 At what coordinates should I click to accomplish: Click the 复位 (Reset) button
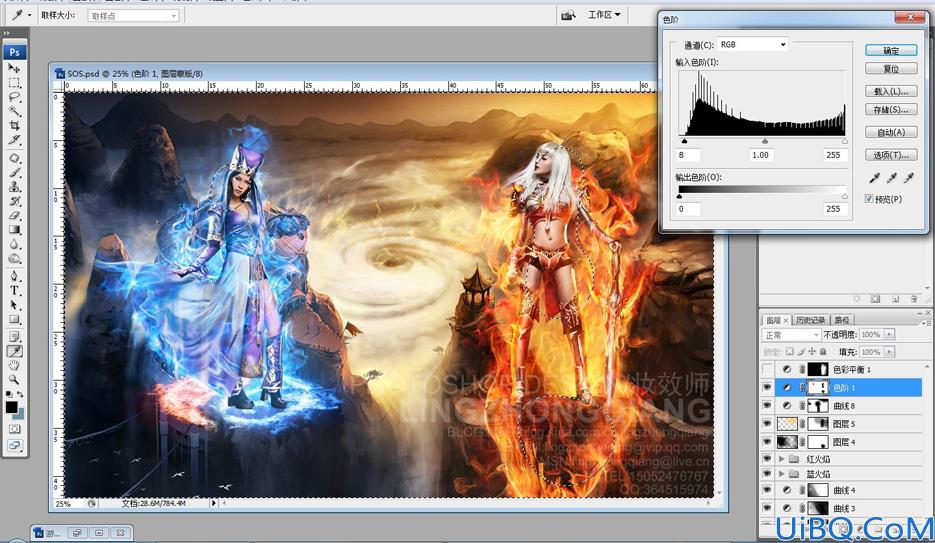click(891, 69)
